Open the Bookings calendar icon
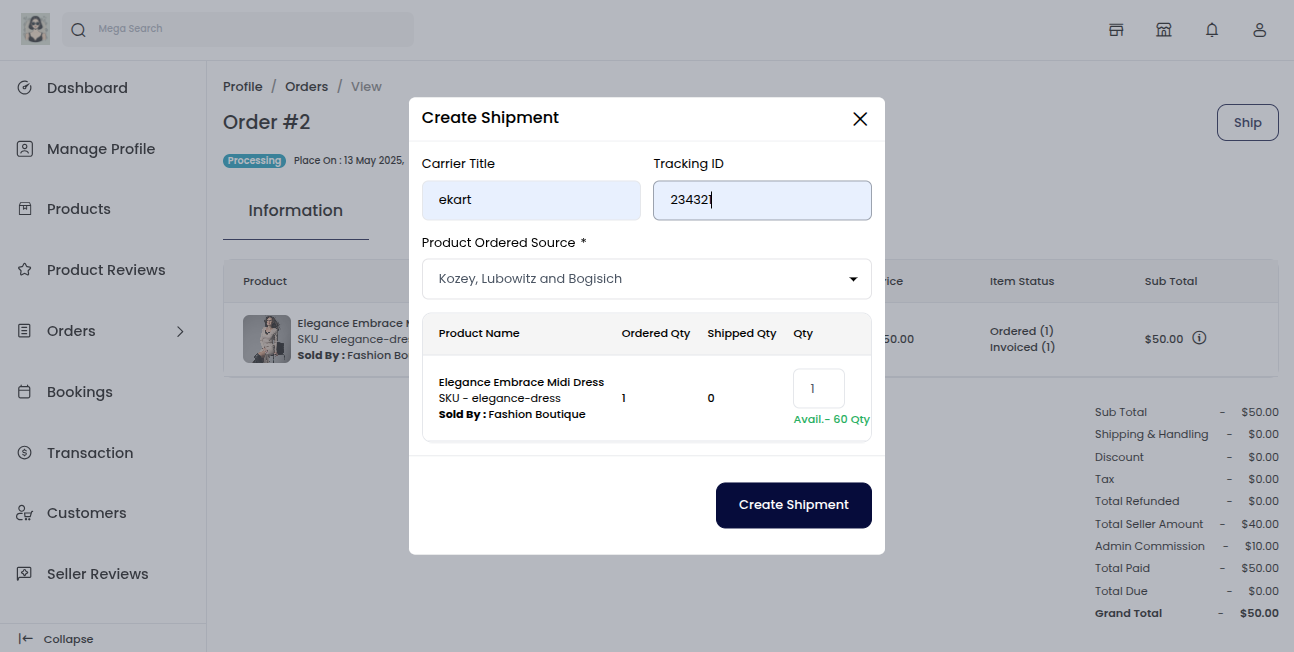 click(24, 392)
